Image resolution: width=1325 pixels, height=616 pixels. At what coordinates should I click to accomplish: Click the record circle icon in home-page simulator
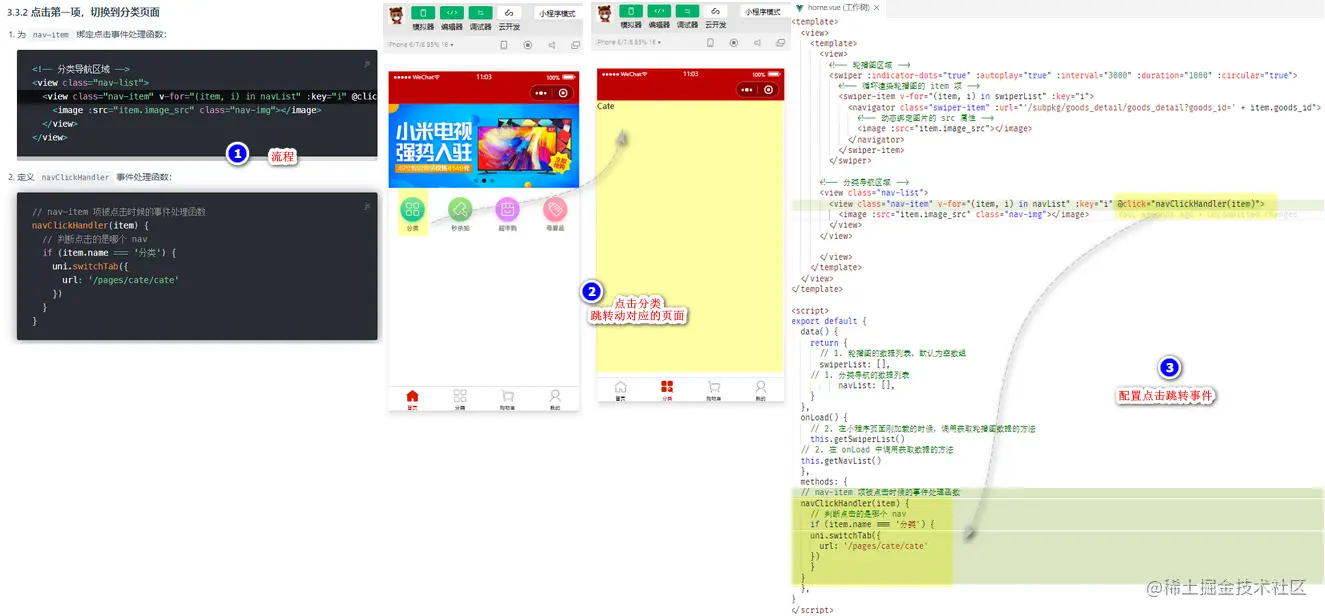click(527, 45)
